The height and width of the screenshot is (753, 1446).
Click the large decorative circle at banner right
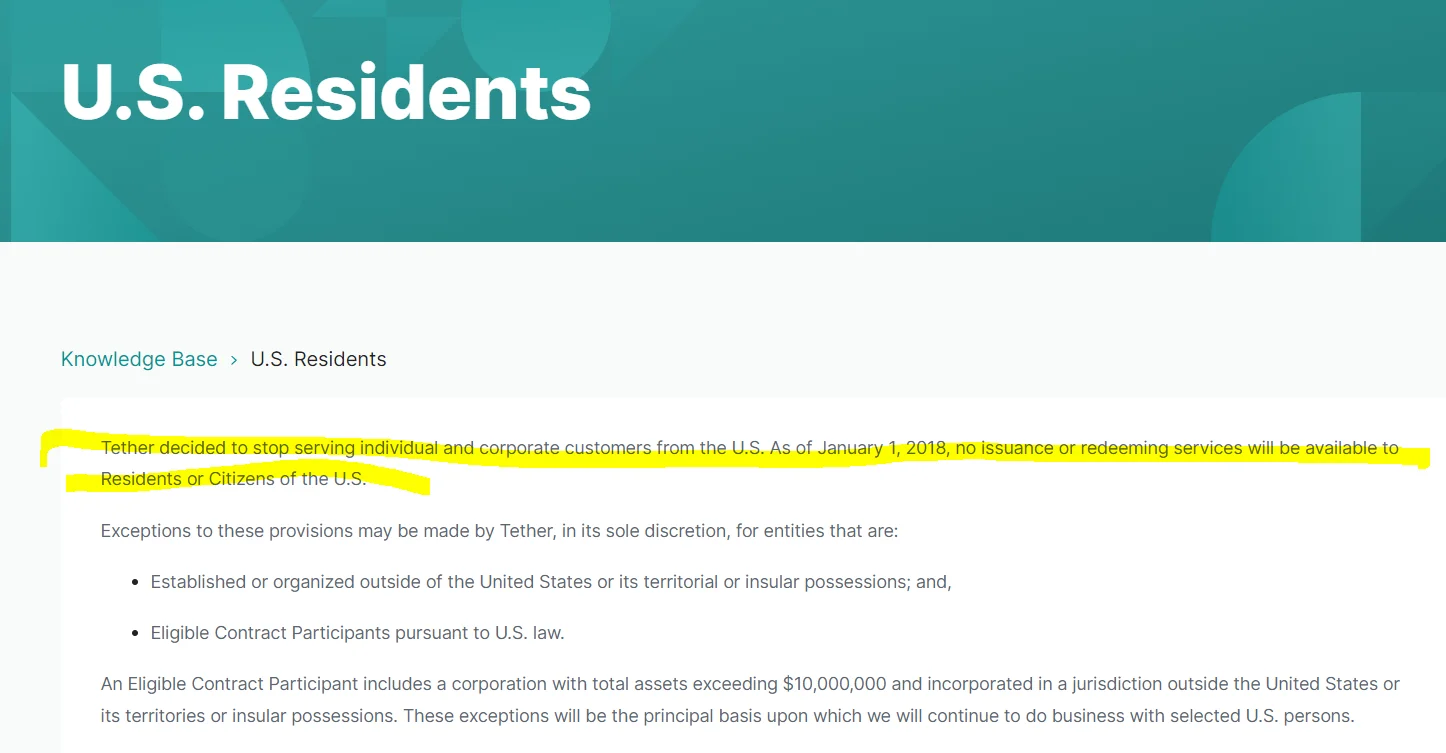(1328, 168)
